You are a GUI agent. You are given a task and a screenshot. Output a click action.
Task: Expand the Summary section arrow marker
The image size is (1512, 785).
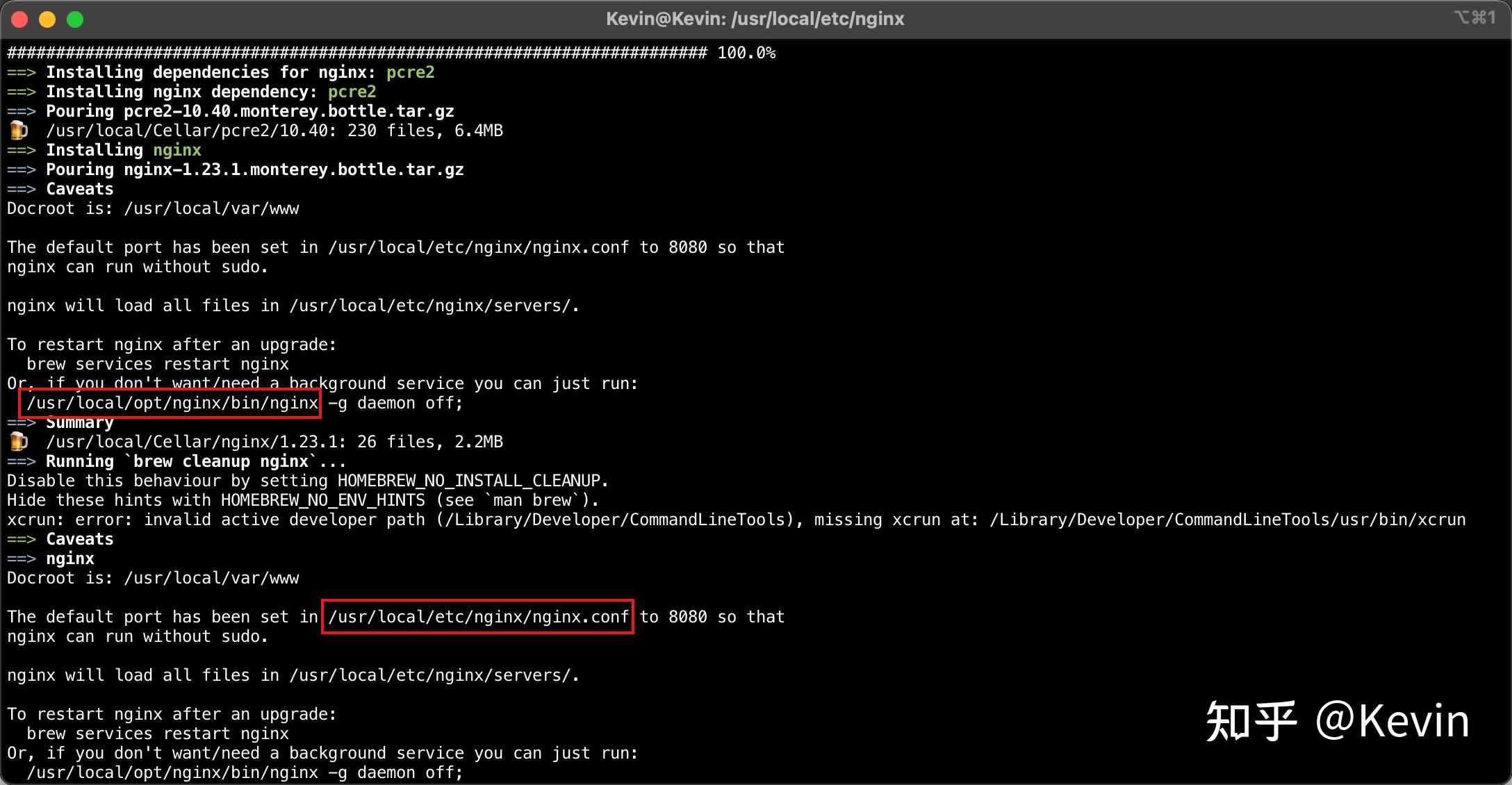(22, 422)
